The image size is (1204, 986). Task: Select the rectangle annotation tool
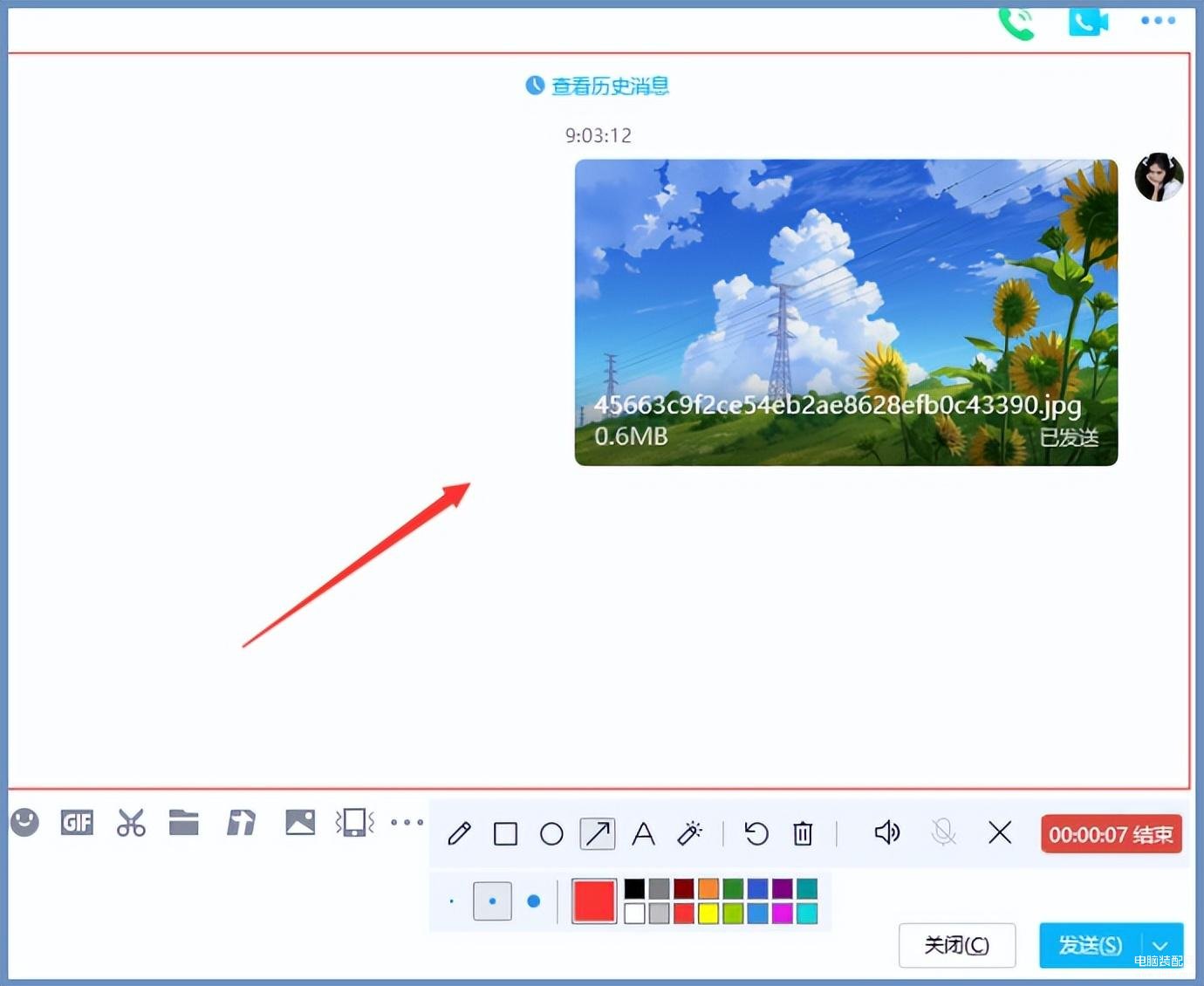pyautogui.click(x=506, y=834)
